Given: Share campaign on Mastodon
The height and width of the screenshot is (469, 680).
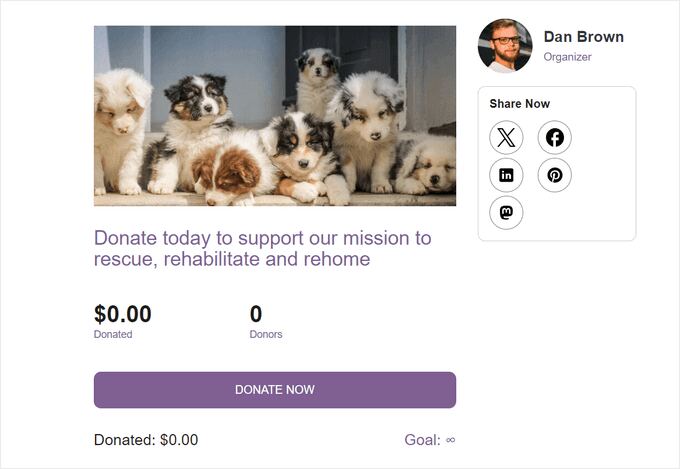Looking at the screenshot, I should click(x=507, y=212).
